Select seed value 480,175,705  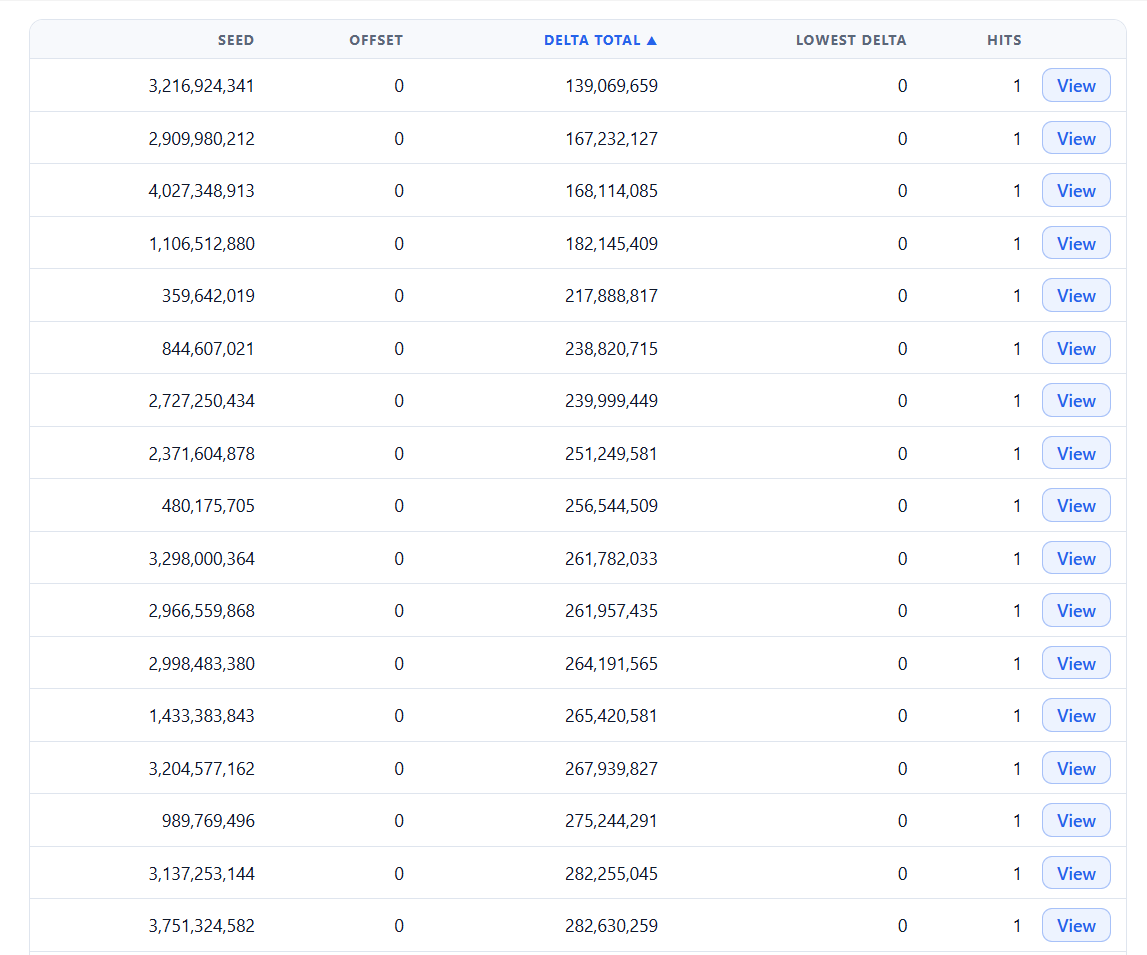tap(208, 505)
